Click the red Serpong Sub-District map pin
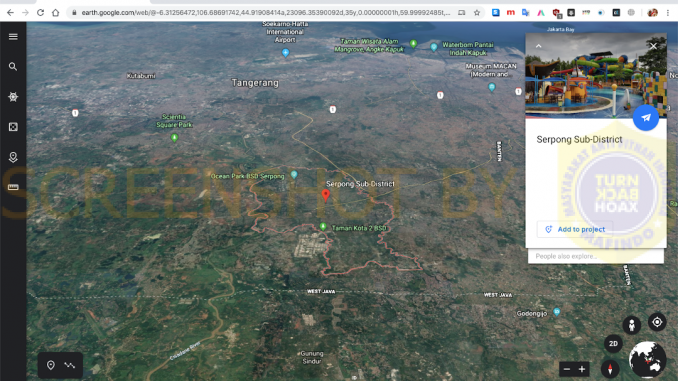 [x=326, y=195]
